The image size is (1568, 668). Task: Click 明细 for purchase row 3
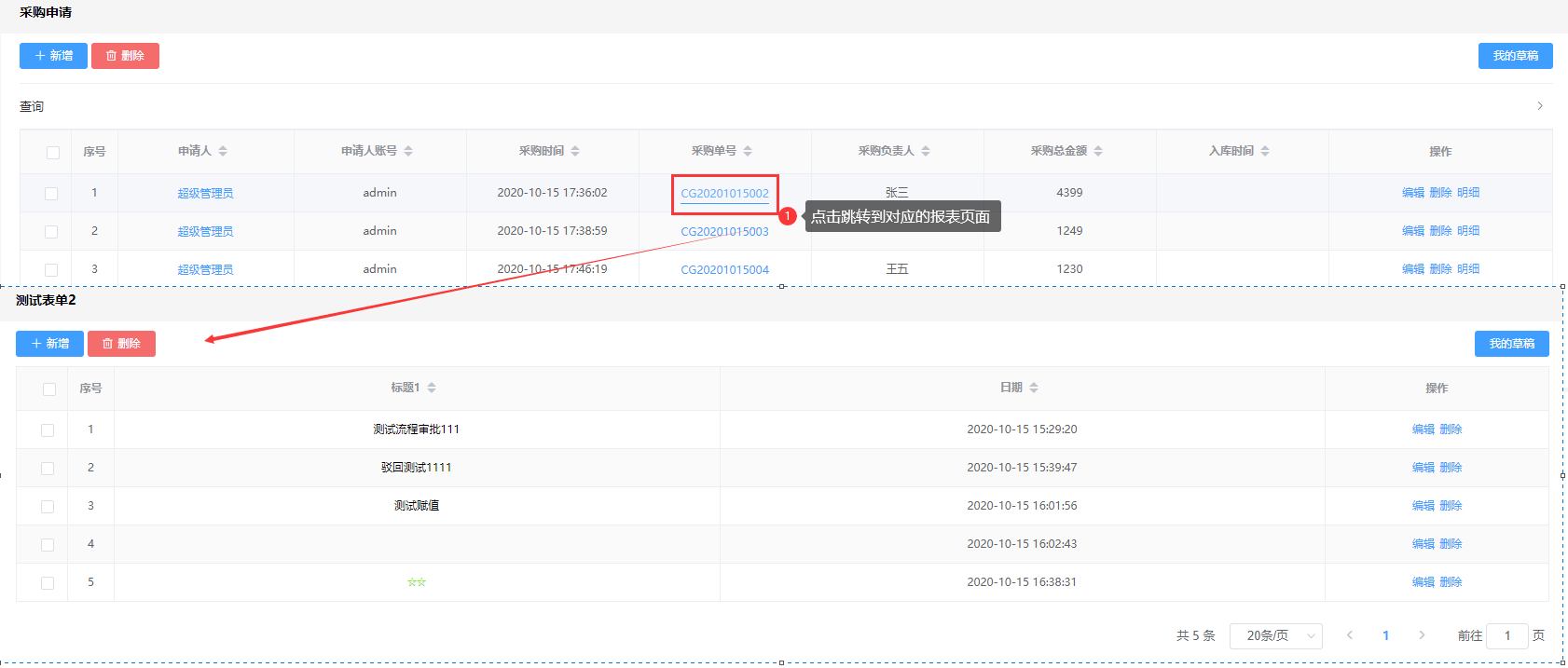tap(1468, 269)
